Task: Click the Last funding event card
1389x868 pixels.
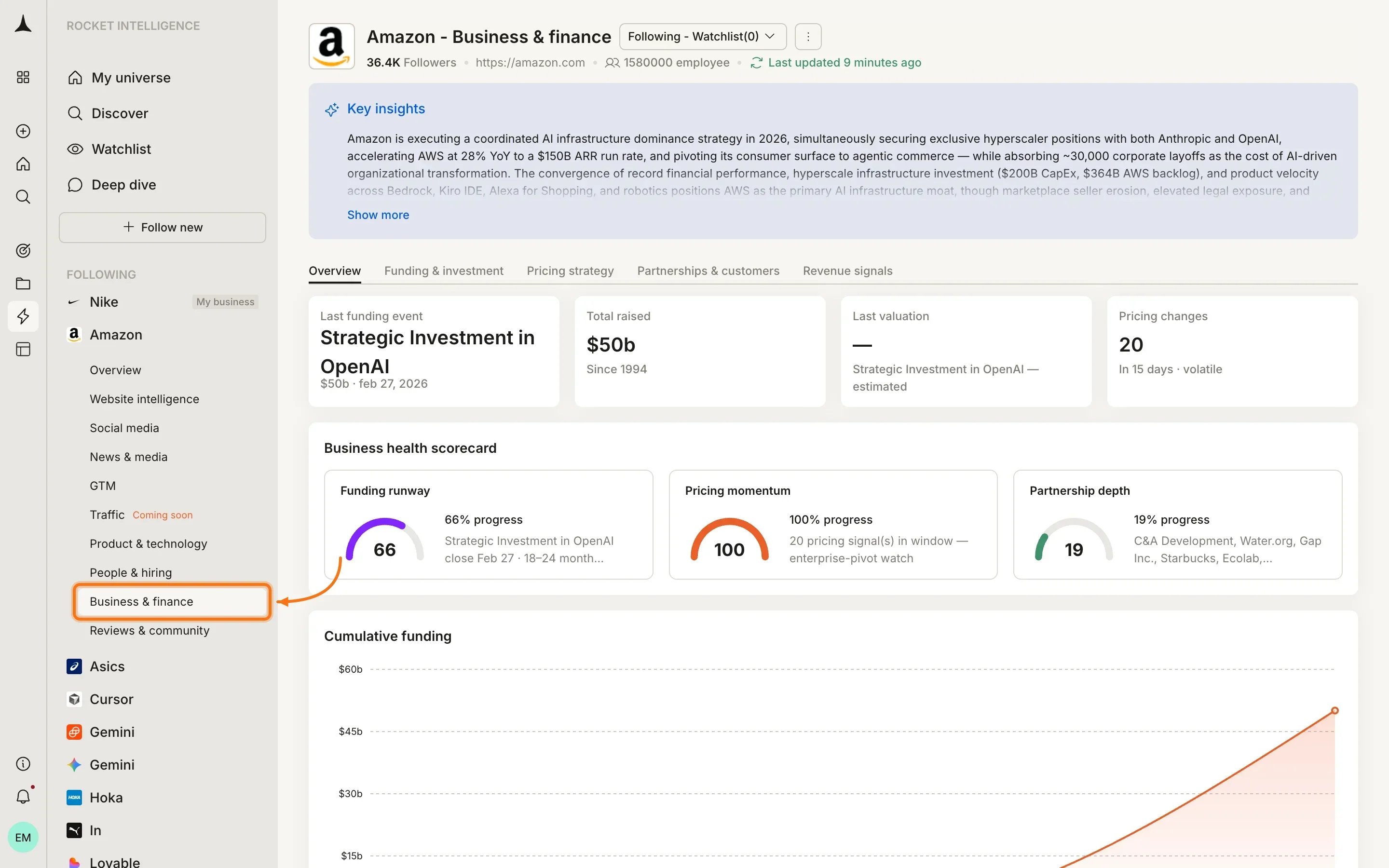Action: (434, 352)
